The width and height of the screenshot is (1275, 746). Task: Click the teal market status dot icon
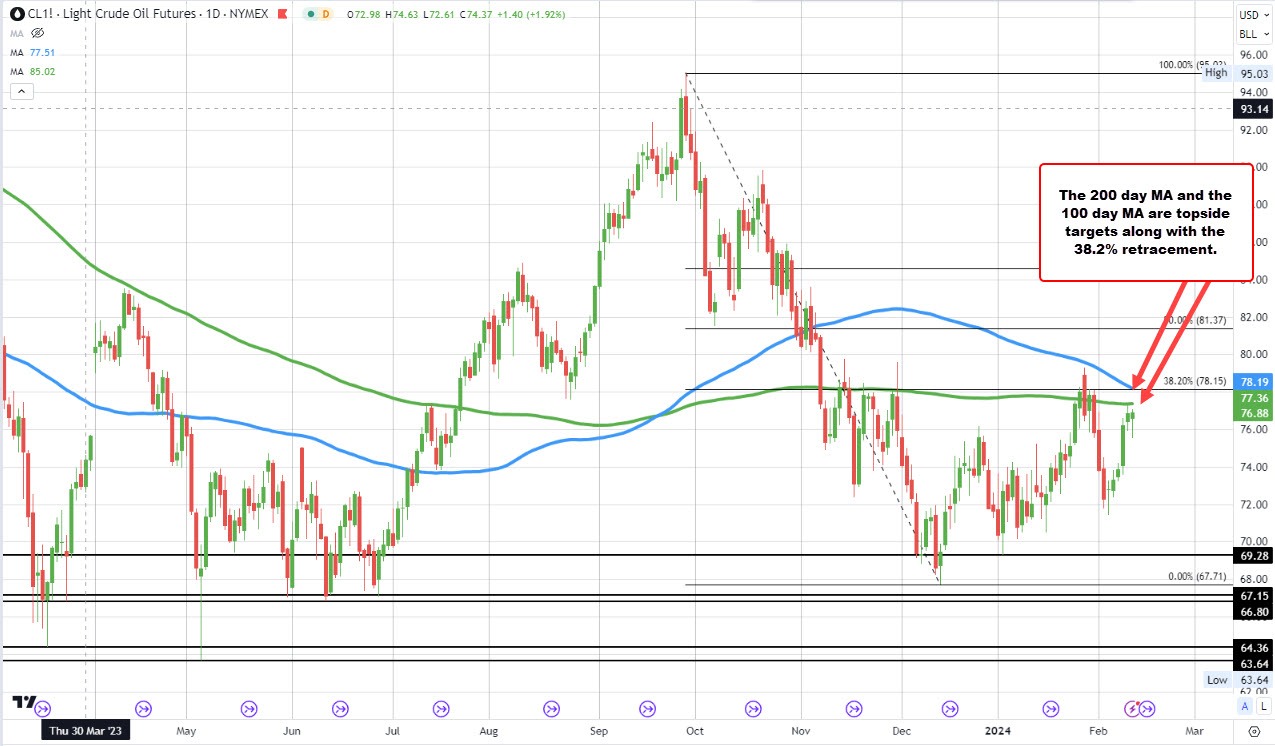click(x=311, y=14)
